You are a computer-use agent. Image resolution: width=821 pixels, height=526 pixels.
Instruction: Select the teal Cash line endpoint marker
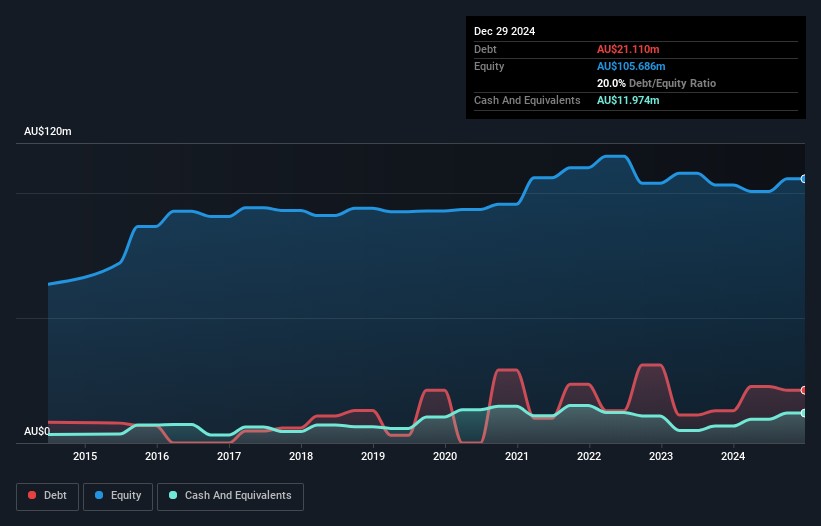[x=804, y=413]
